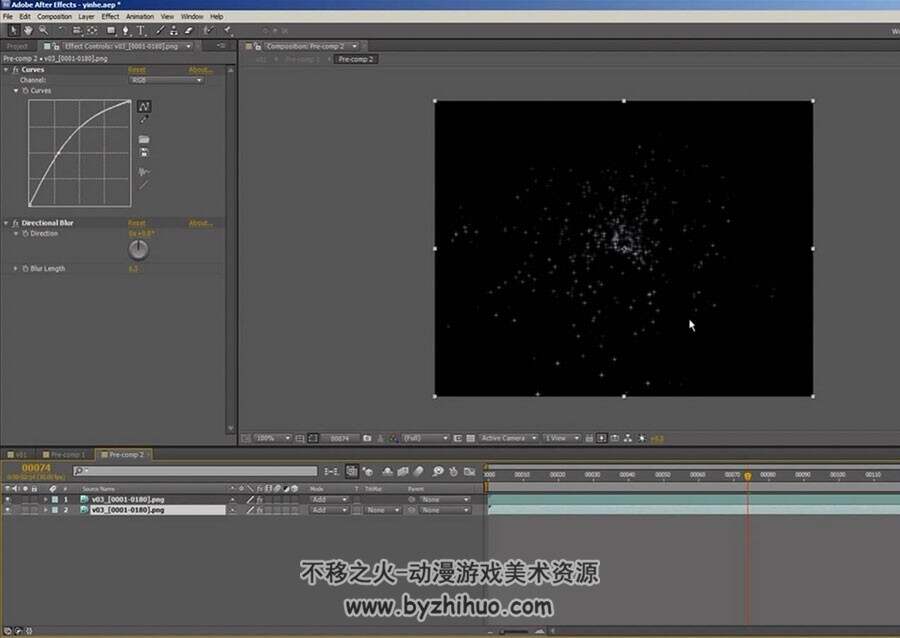Select the Rotation tool

pyautogui.click(x=61, y=30)
